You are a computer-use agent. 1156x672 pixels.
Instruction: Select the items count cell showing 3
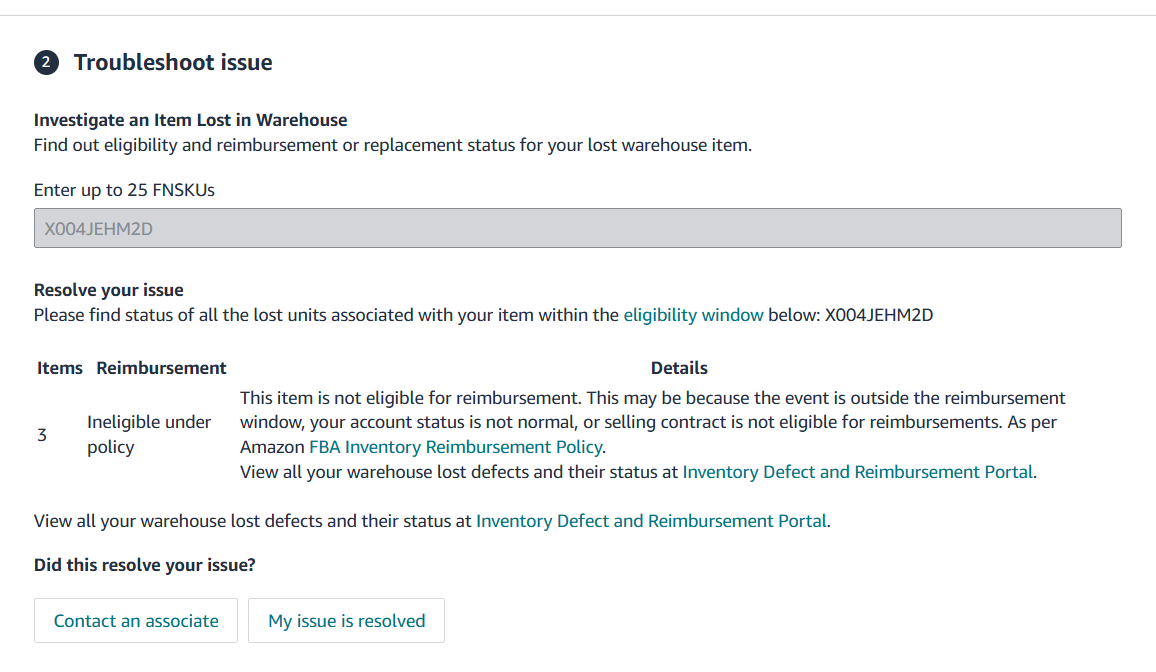click(x=42, y=435)
